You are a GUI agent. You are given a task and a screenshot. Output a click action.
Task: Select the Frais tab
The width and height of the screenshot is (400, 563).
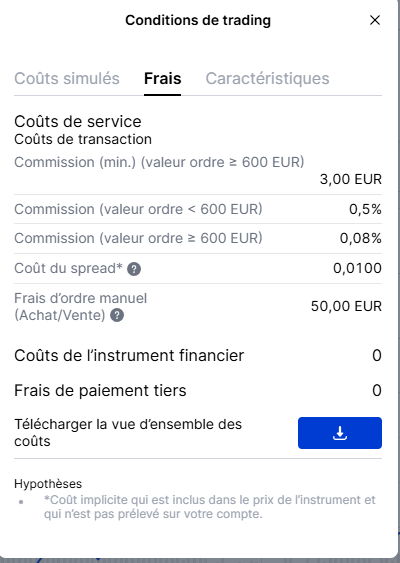(162, 79)
